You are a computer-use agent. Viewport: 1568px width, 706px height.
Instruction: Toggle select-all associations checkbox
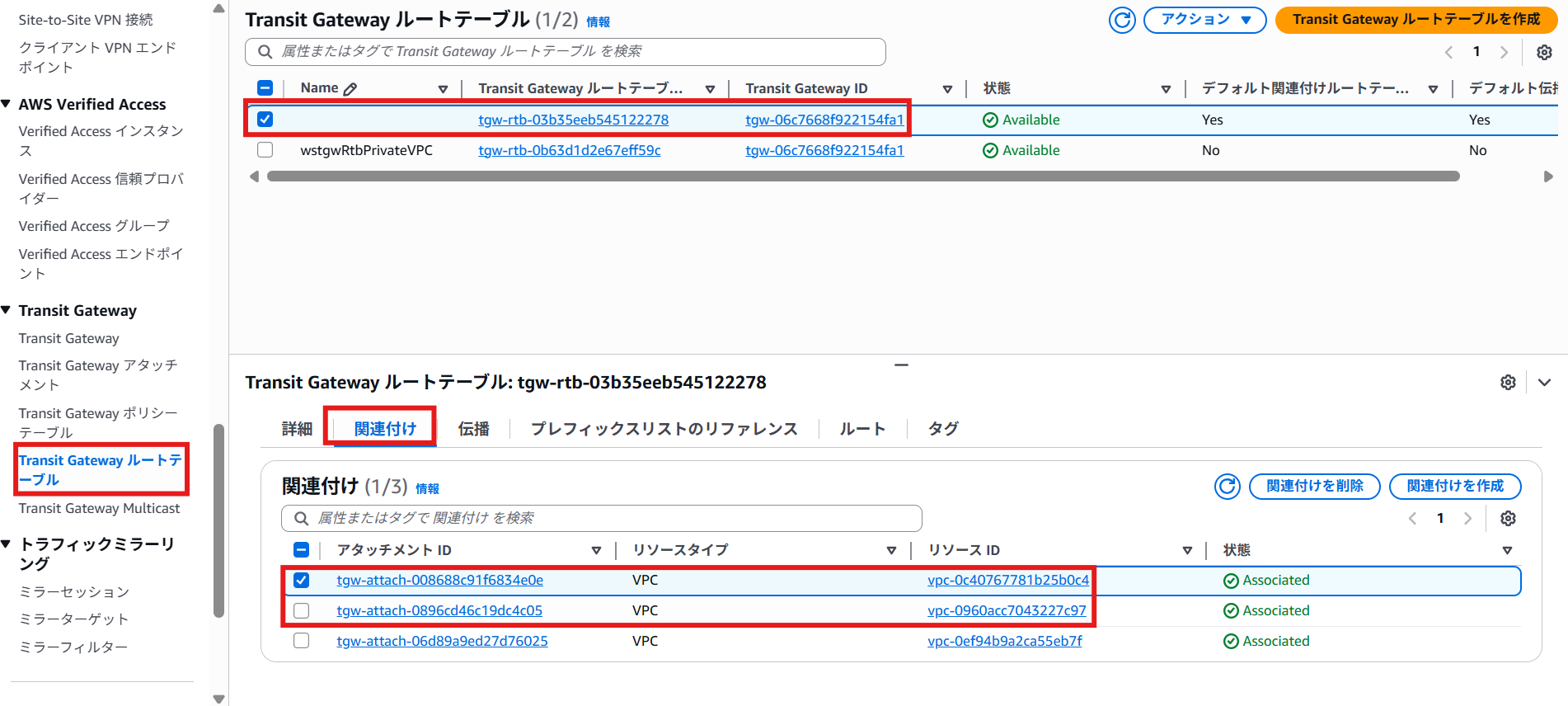pos(302,550)
